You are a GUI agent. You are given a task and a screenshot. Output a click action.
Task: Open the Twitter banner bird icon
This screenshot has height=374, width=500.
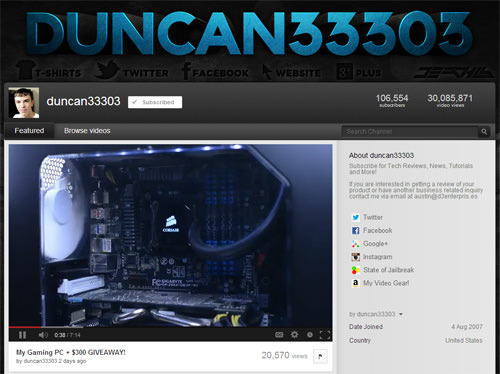click(x=107, y=70)
